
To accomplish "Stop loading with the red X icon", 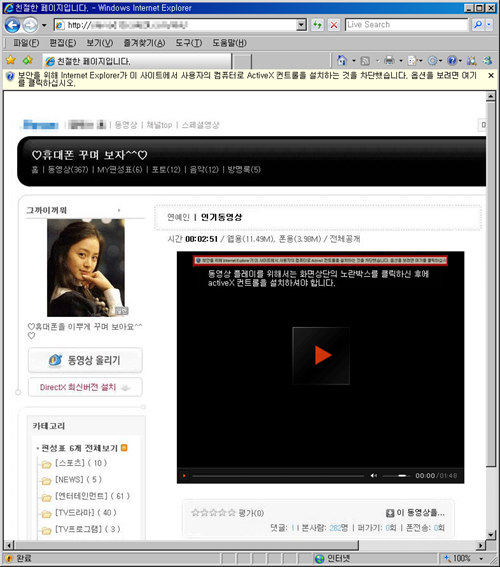I will (x=334, y=25).
